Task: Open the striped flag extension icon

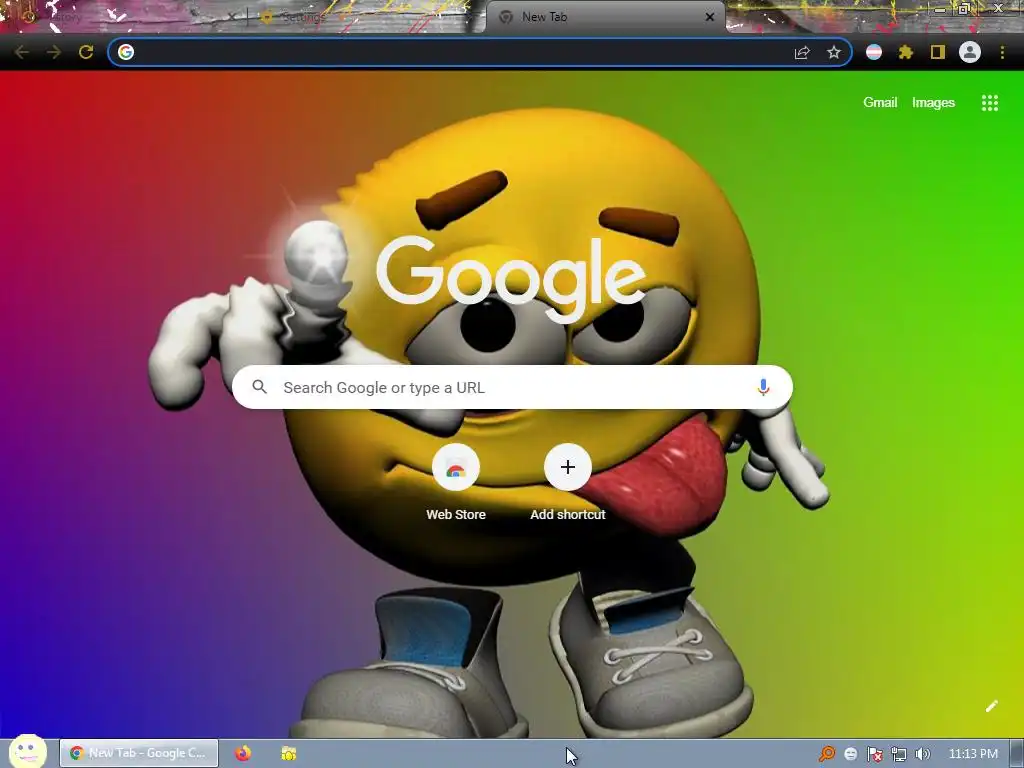Action: [874, 52]
